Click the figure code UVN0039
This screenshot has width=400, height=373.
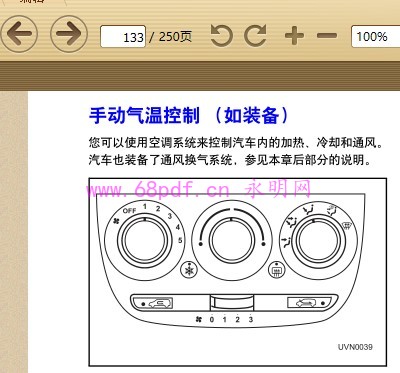tap(355, 347)
